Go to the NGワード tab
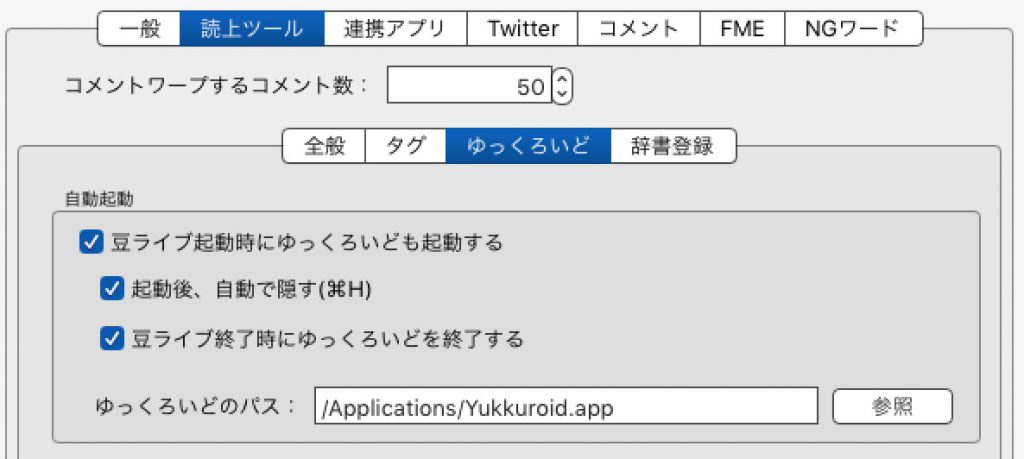 pos(854,28)
